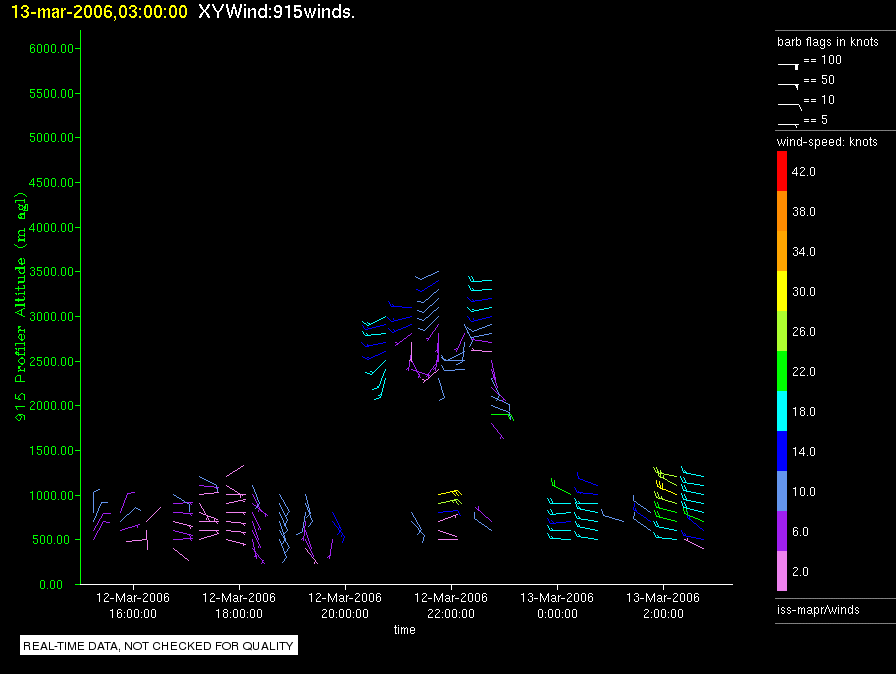Click the red 42.0 knots color band
The image size is (896, 674).
point(782,171)
